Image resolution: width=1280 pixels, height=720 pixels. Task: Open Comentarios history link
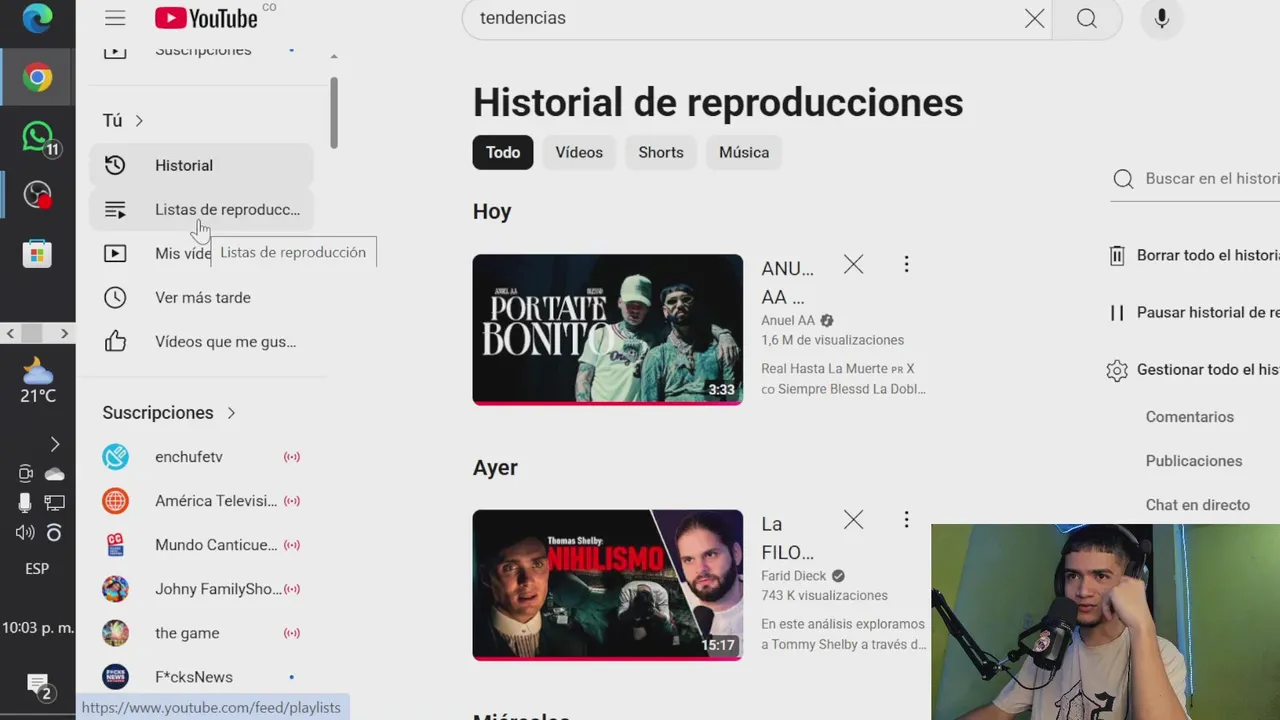(x=1190, y=416)
